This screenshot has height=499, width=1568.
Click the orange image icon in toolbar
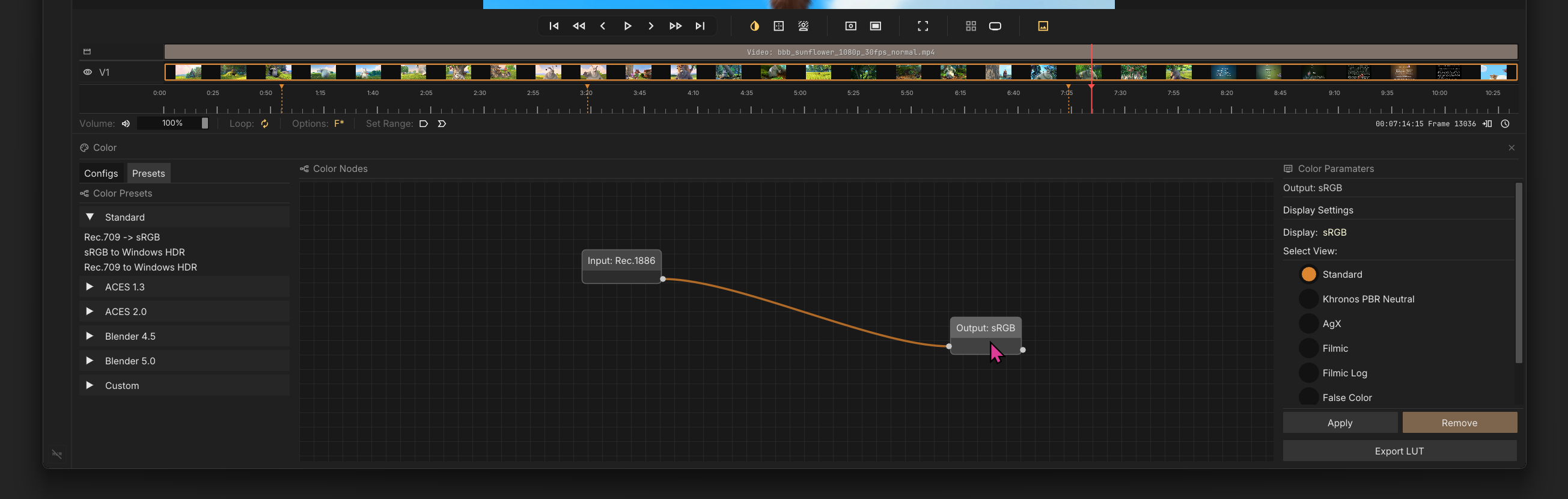pyautogui.click(x=1043, y=26)
